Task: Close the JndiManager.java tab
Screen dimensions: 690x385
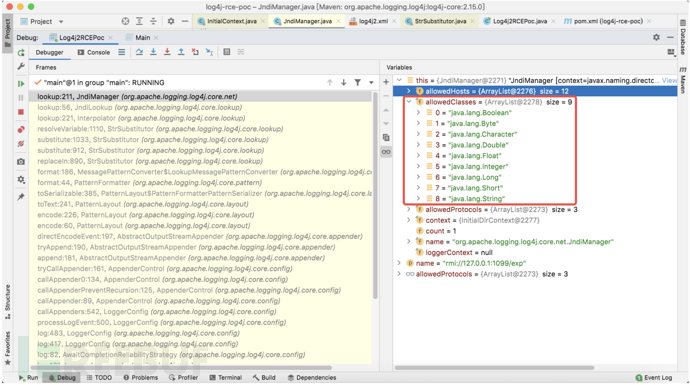Action: (338, 21)
